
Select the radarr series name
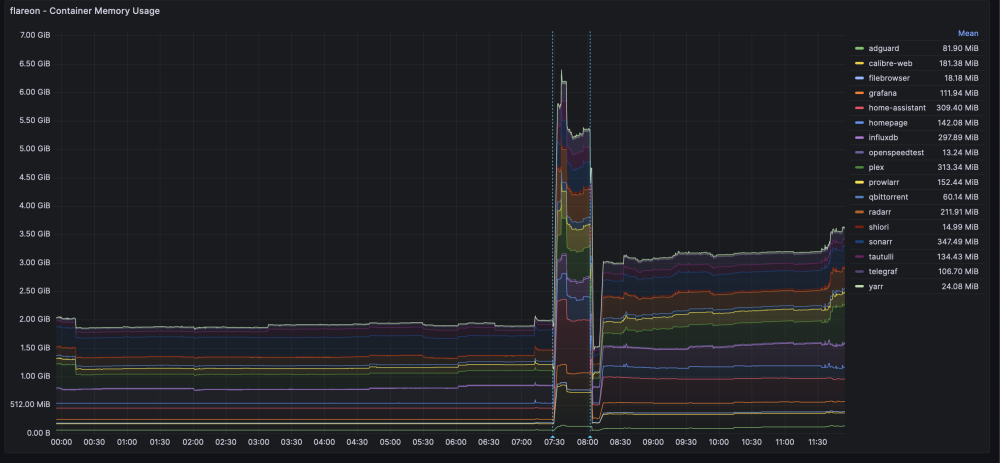click(x=880, y=212)
